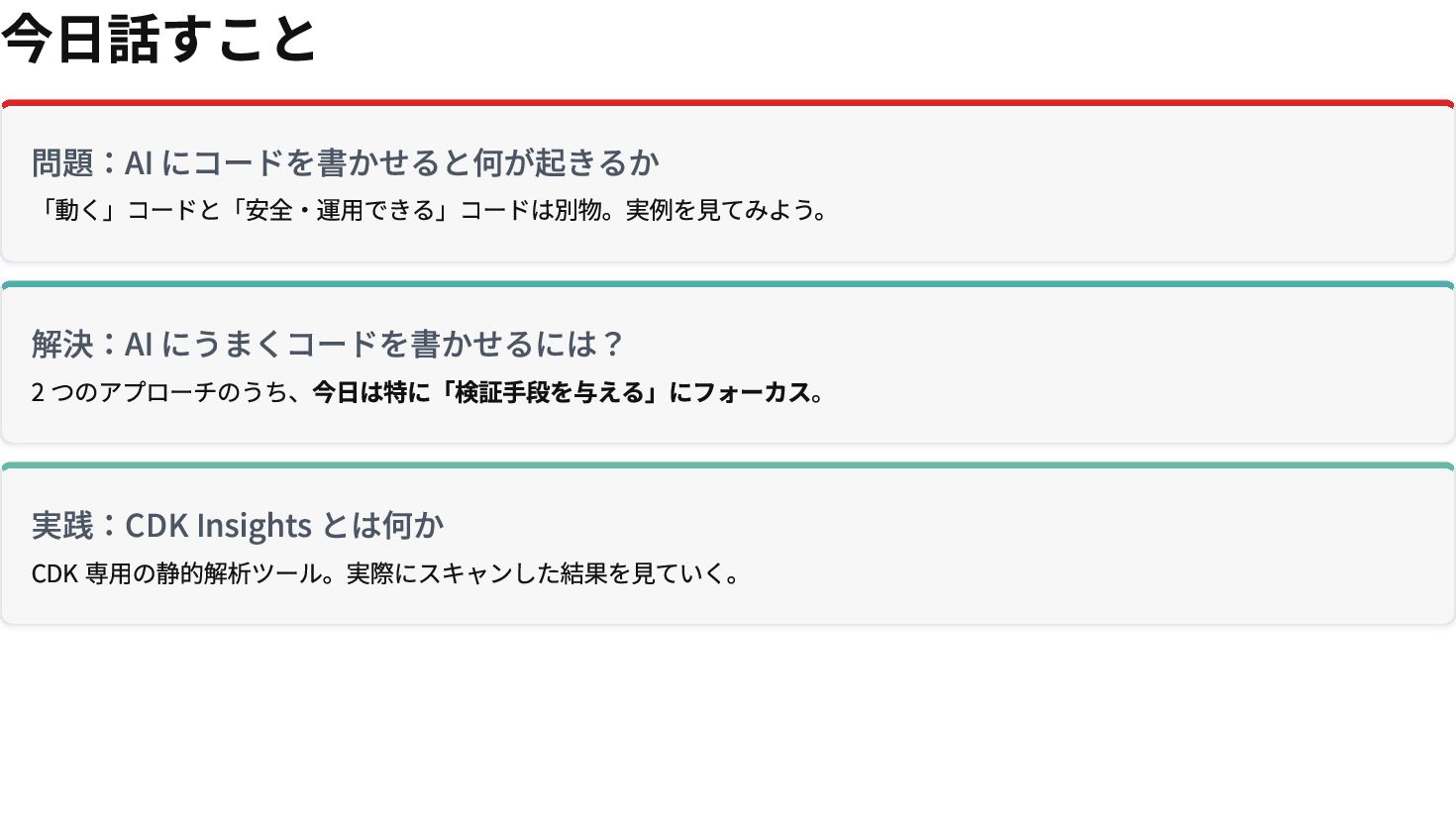Select the heading 解決:AI にうまくコードを書かせるには?
Image resolution: width=1456 pixels, height=820 pixels.
pyautogui.click(x=327, y=344)
